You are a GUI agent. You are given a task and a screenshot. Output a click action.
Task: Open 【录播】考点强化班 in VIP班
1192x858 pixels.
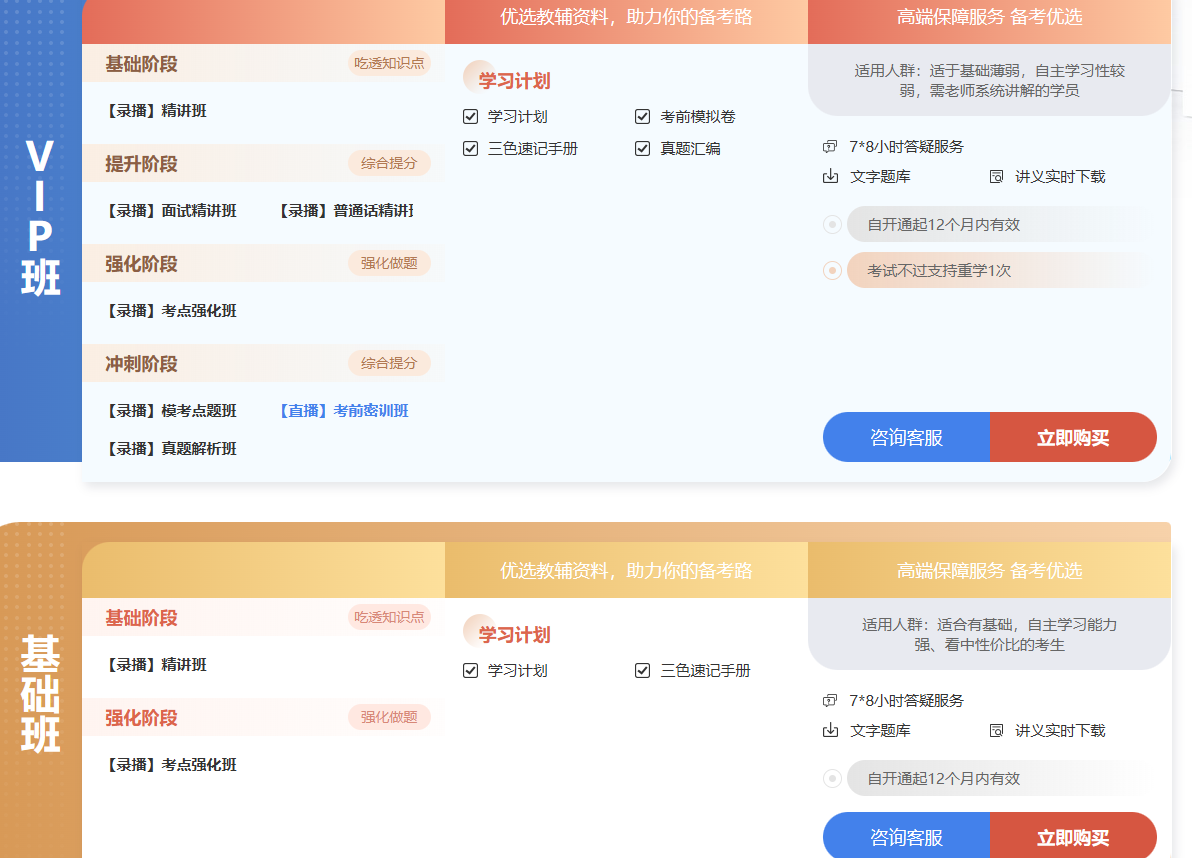point(171,311)
